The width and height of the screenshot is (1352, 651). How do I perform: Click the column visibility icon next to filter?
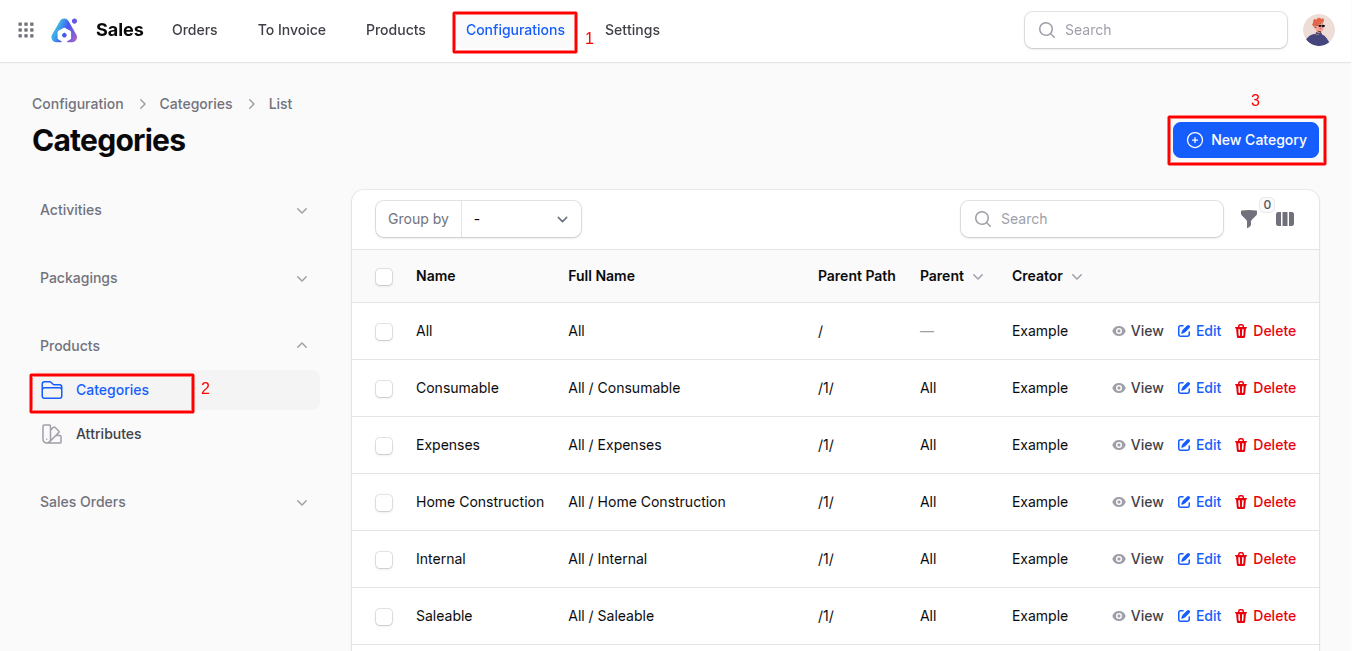point(1284,219)
